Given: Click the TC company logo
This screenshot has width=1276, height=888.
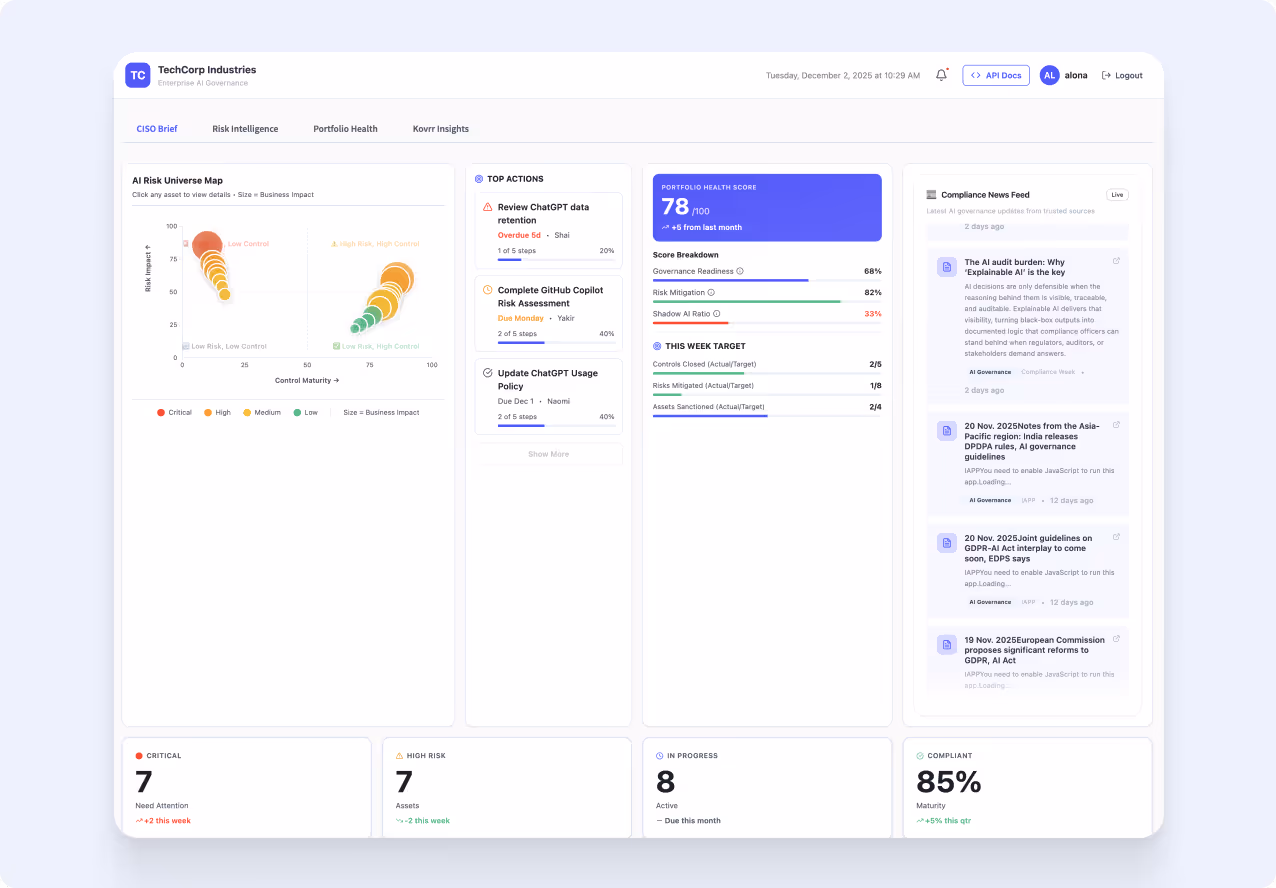Looking at the screenshot, I should click(x=137, y=75).
